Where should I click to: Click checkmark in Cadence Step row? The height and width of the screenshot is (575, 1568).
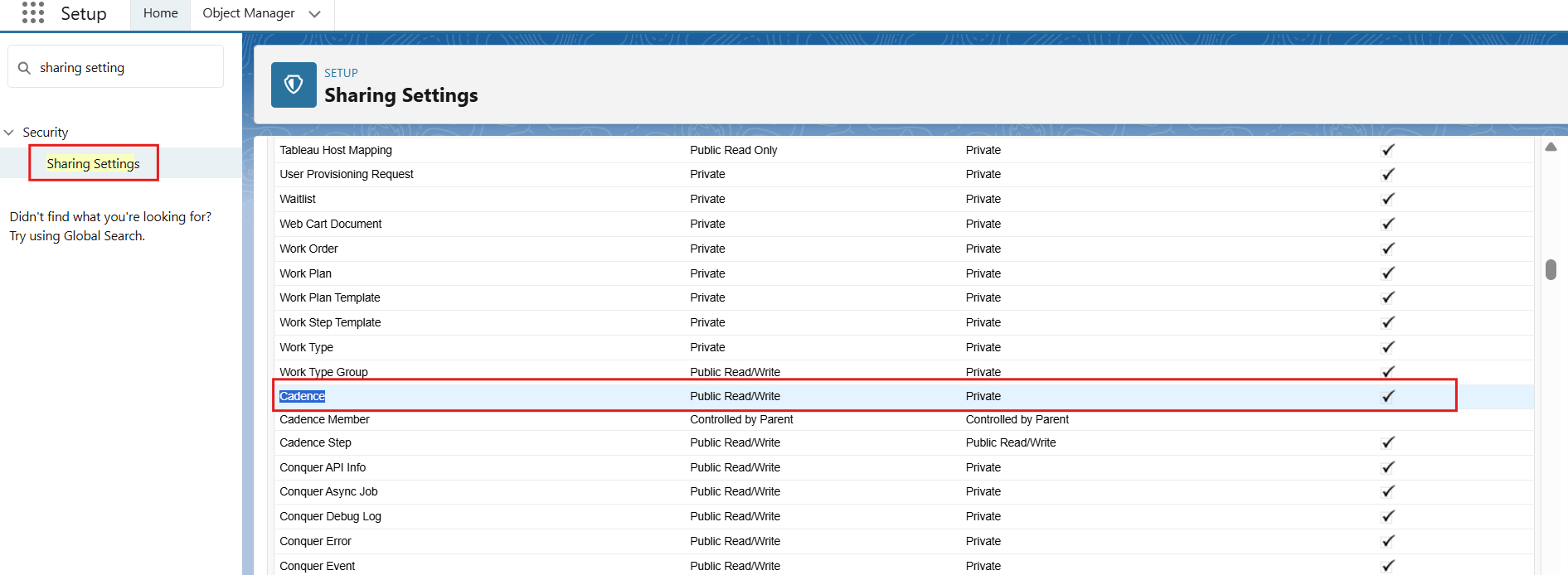pos(1387,442)
